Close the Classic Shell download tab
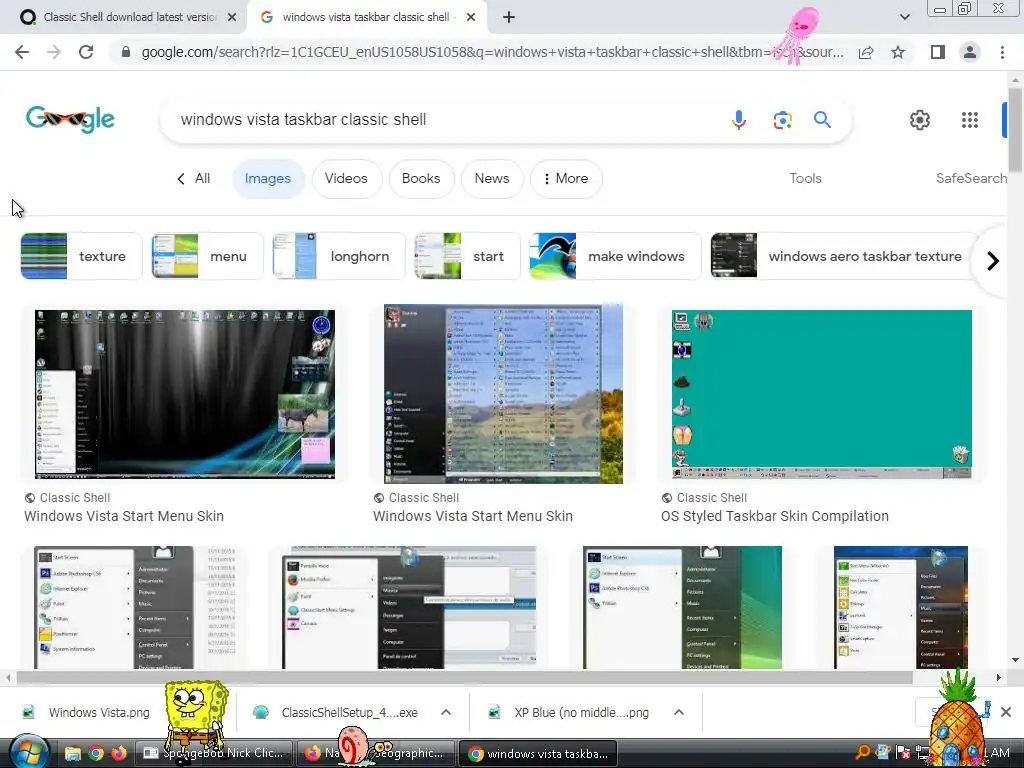Screen dimensions: 1024x768 232,18
